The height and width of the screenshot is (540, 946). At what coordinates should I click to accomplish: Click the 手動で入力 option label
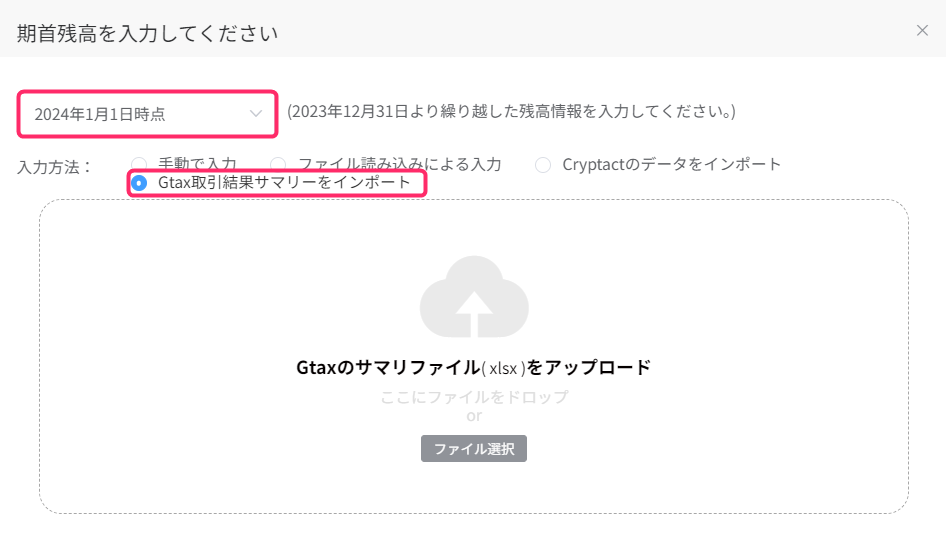point(197,164)
